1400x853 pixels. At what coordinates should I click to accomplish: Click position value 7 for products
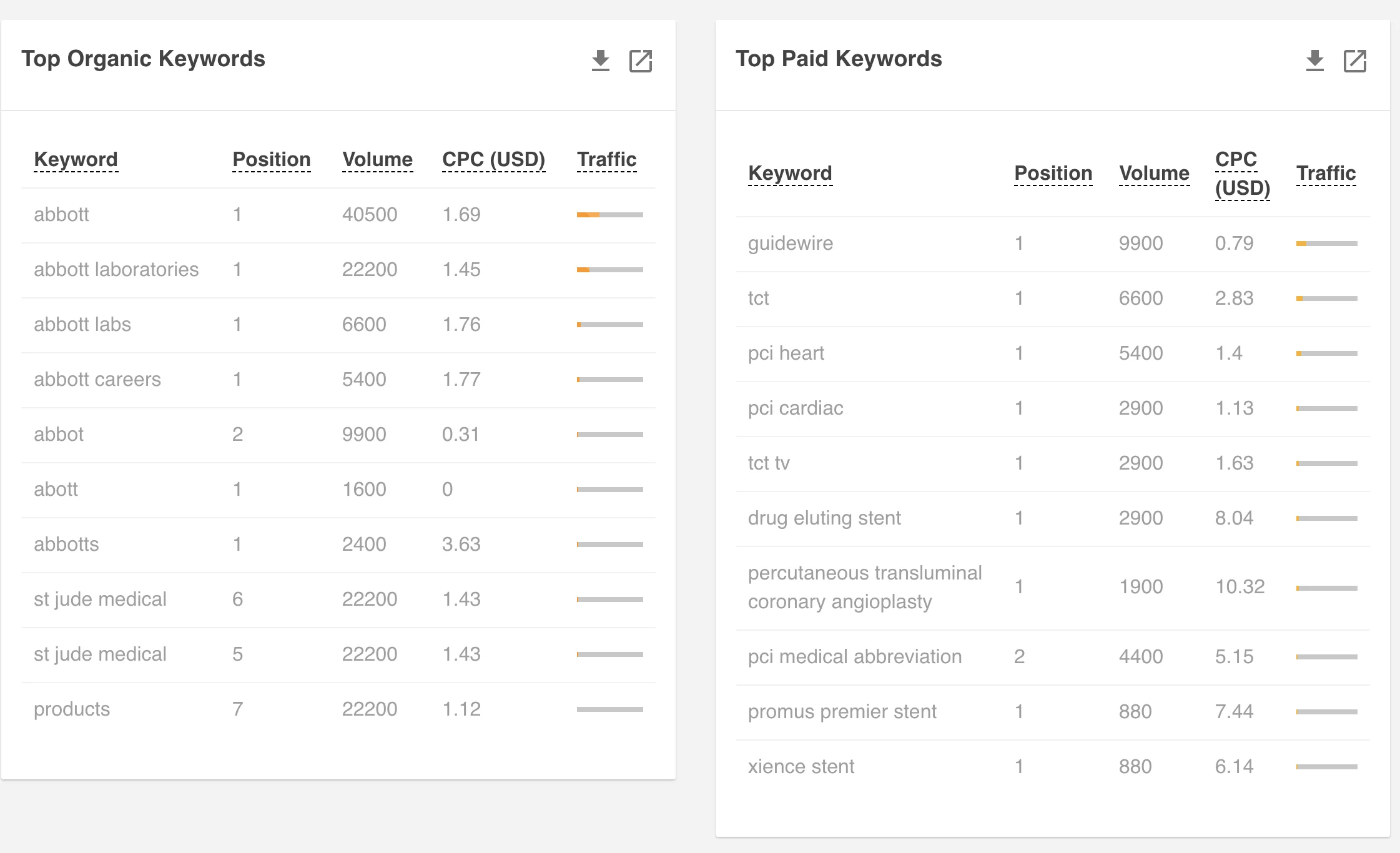[x=237, y=709]
